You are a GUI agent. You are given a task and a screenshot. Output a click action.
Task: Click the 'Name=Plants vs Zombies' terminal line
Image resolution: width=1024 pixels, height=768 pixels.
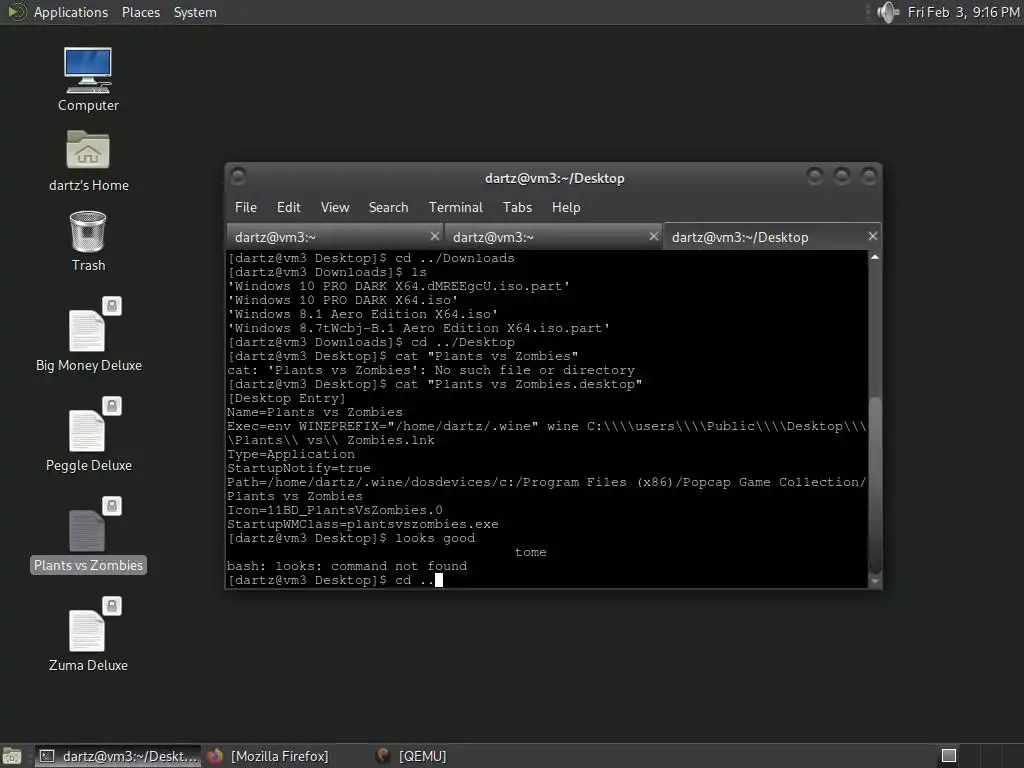[x=315, y=412]
